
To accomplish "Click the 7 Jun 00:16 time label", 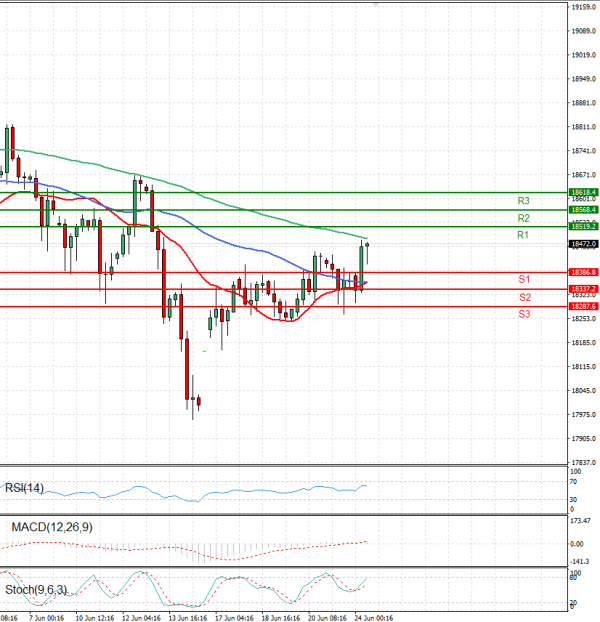I will [46, 618].
